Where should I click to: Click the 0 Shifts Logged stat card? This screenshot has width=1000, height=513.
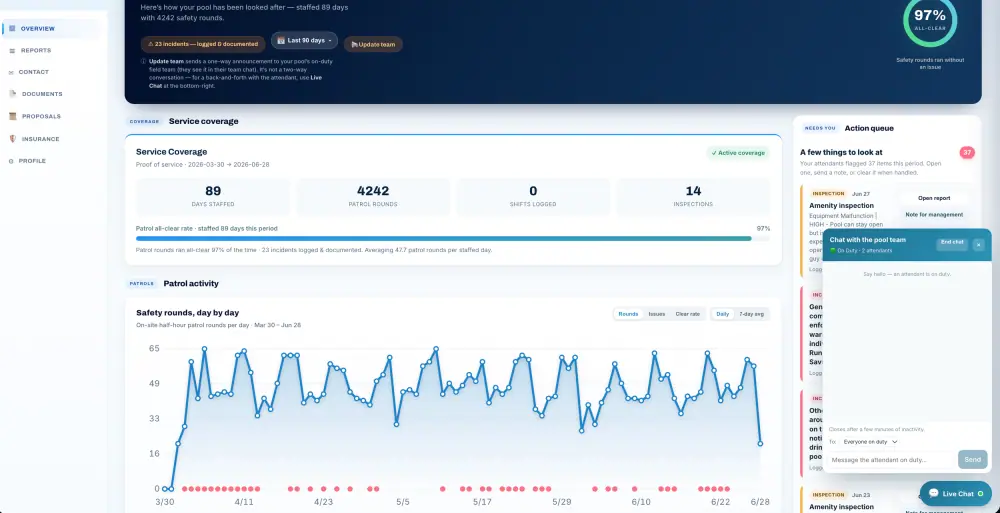[x=533, y=195]
